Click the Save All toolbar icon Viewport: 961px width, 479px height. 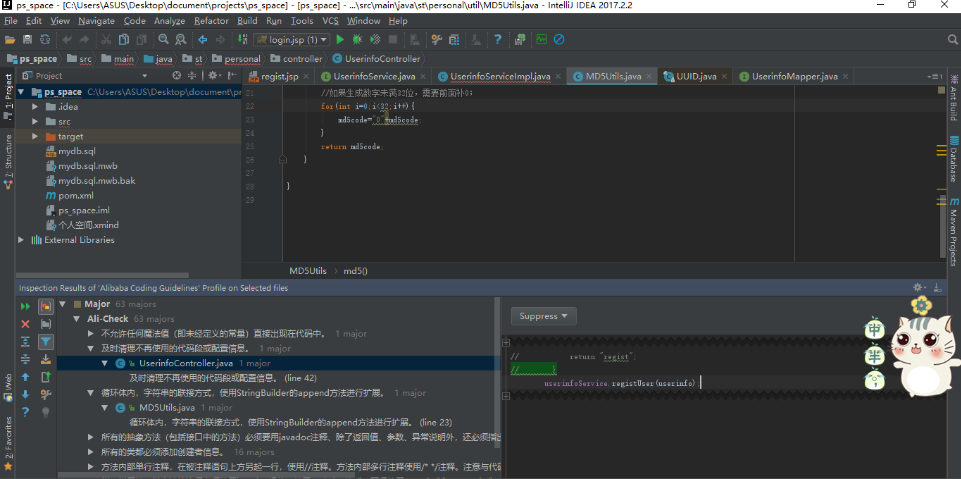[x=28, y=39]
